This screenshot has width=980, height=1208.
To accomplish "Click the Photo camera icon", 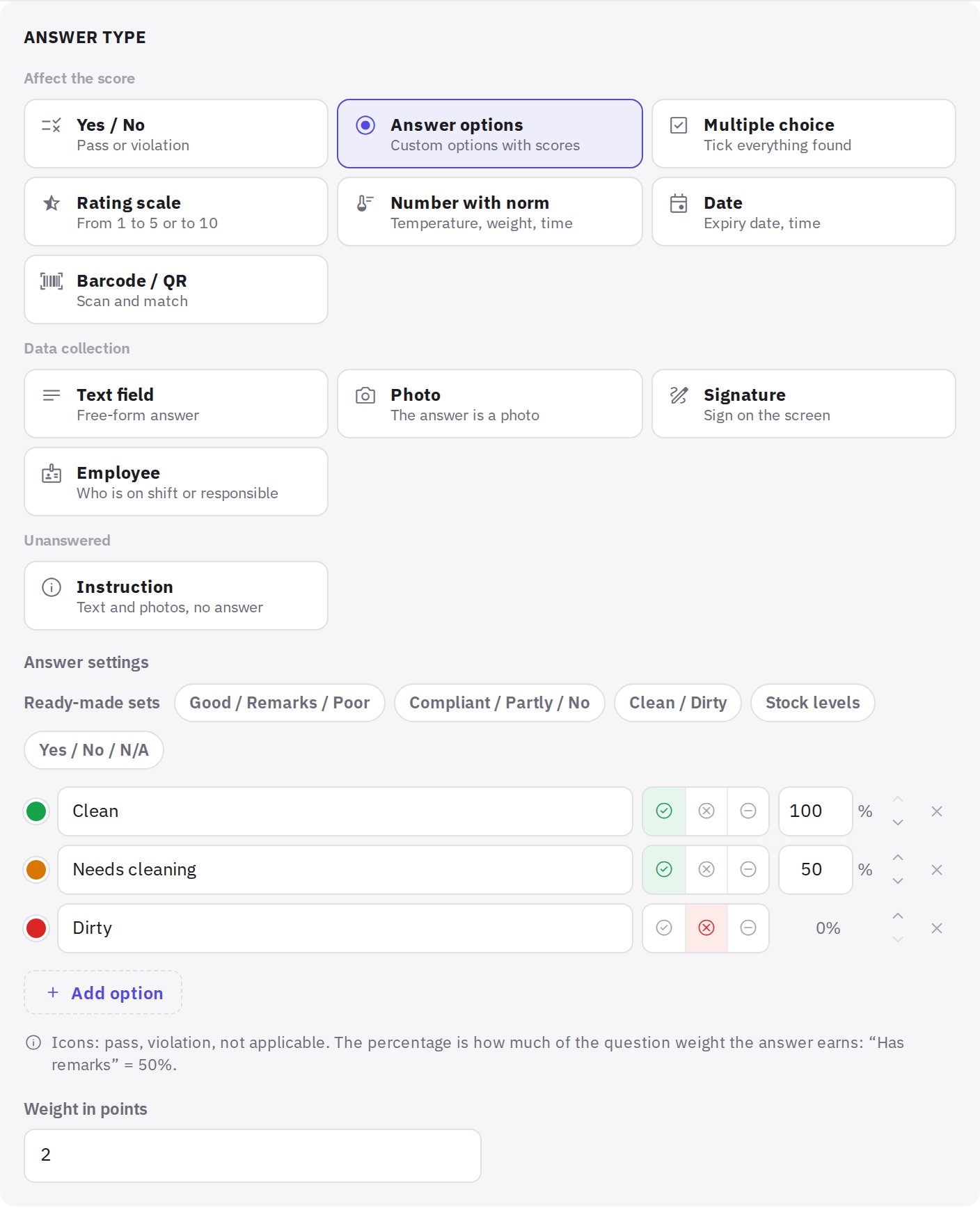I will pyautogui.click(x=365, y=395).
